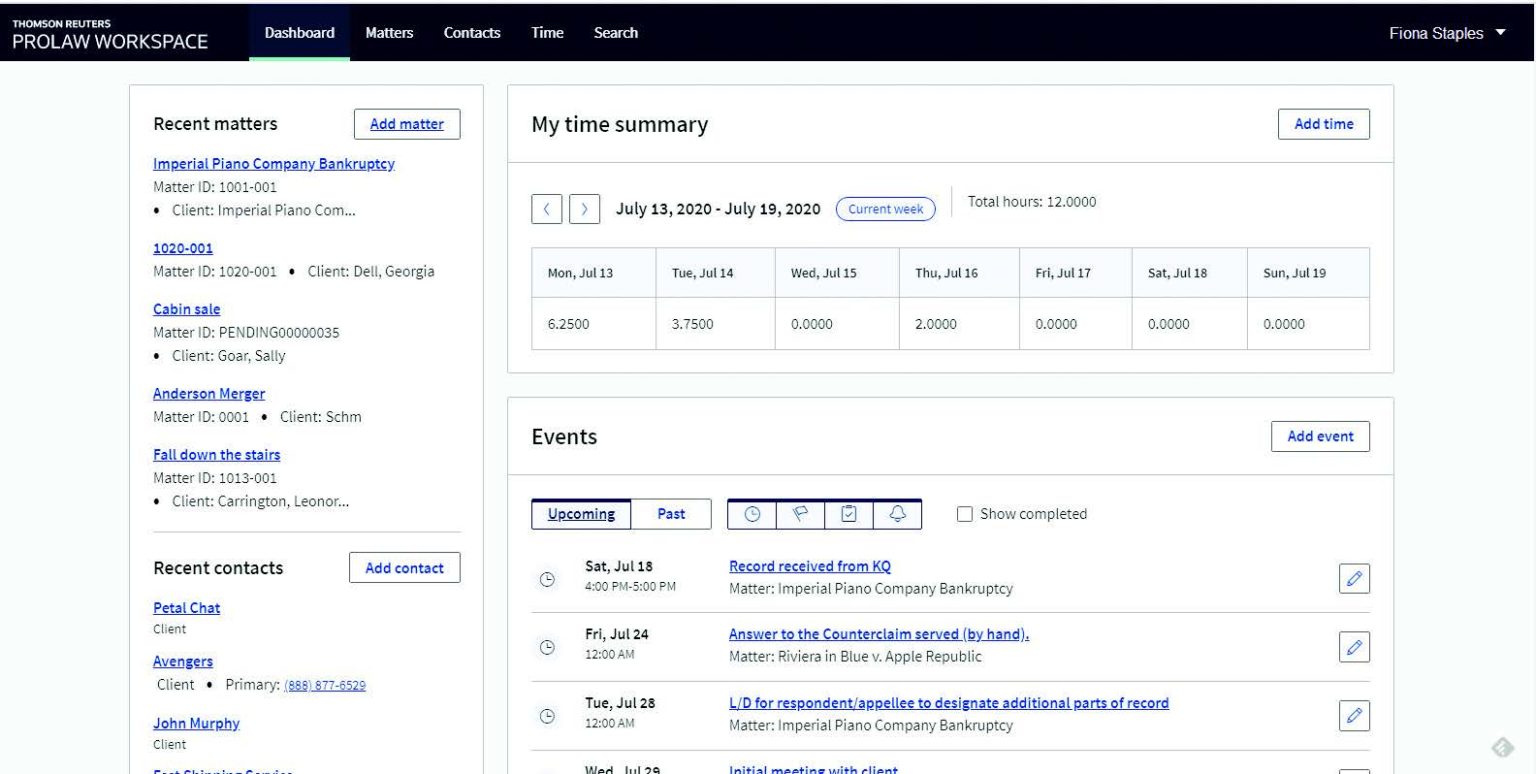Switch event view to Past

point(671,513)
